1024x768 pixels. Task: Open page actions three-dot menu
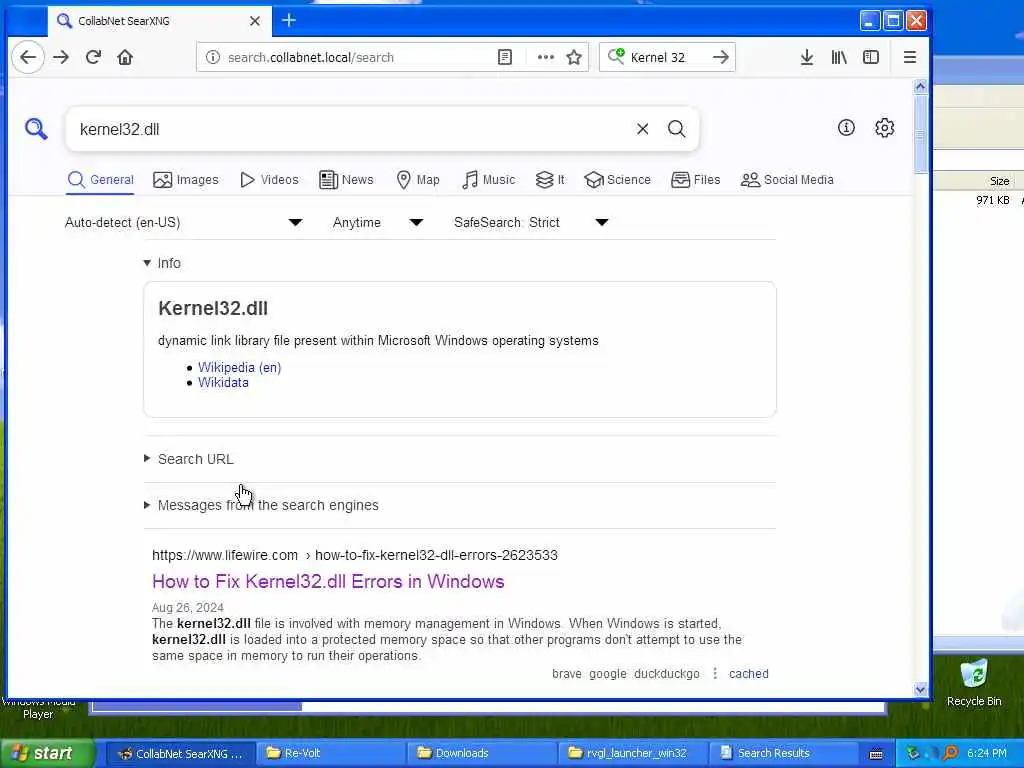click(546, 57)
